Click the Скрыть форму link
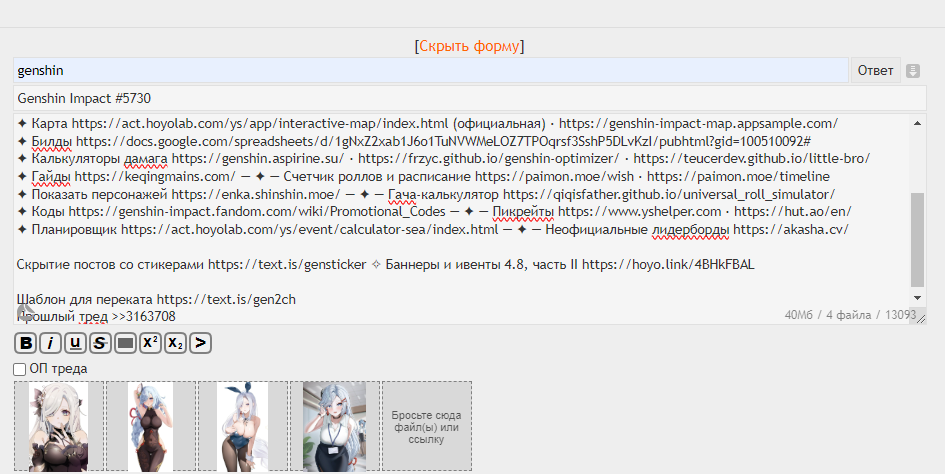 pos(469,46)
